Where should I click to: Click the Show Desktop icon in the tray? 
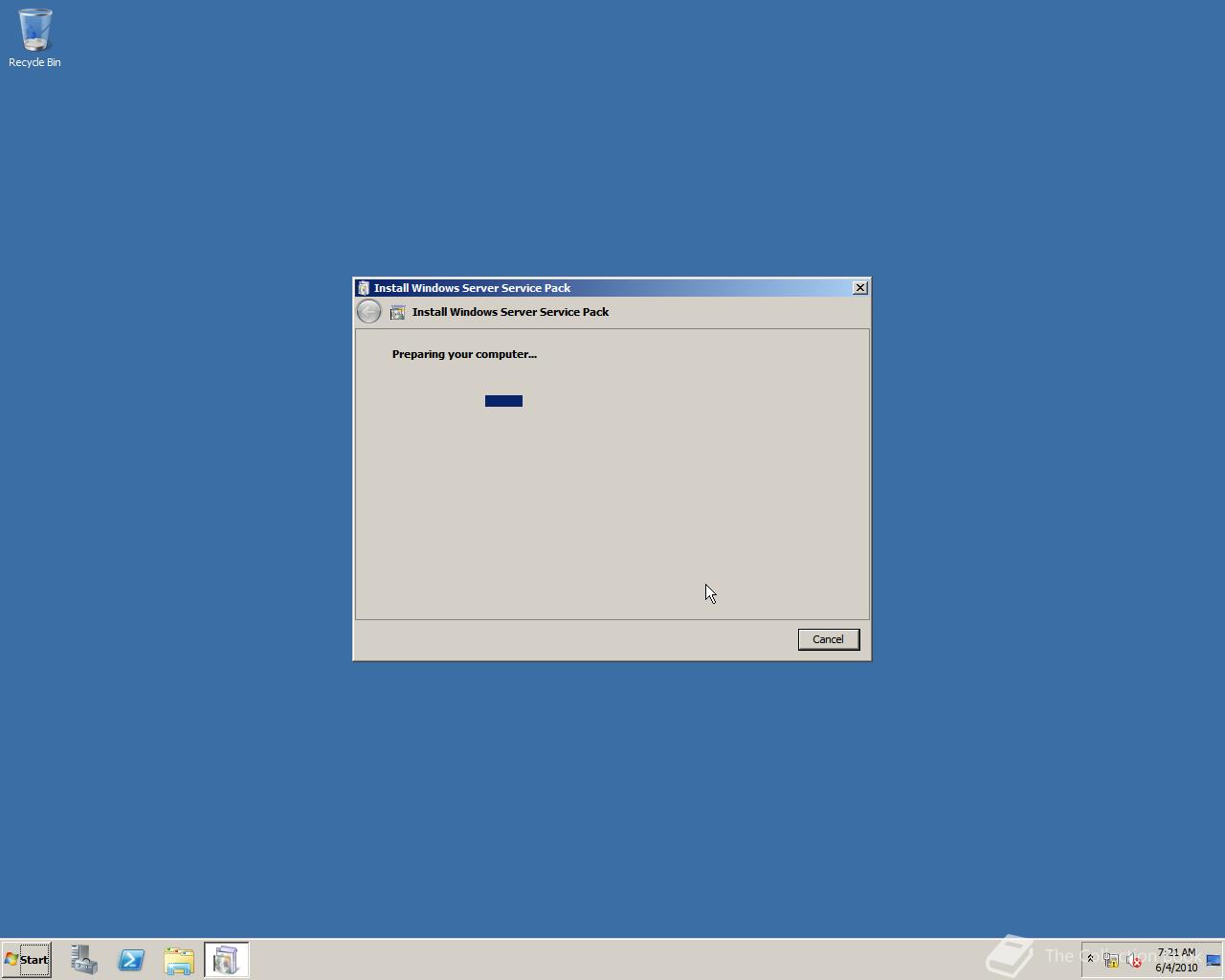[x=1213, y=960]
